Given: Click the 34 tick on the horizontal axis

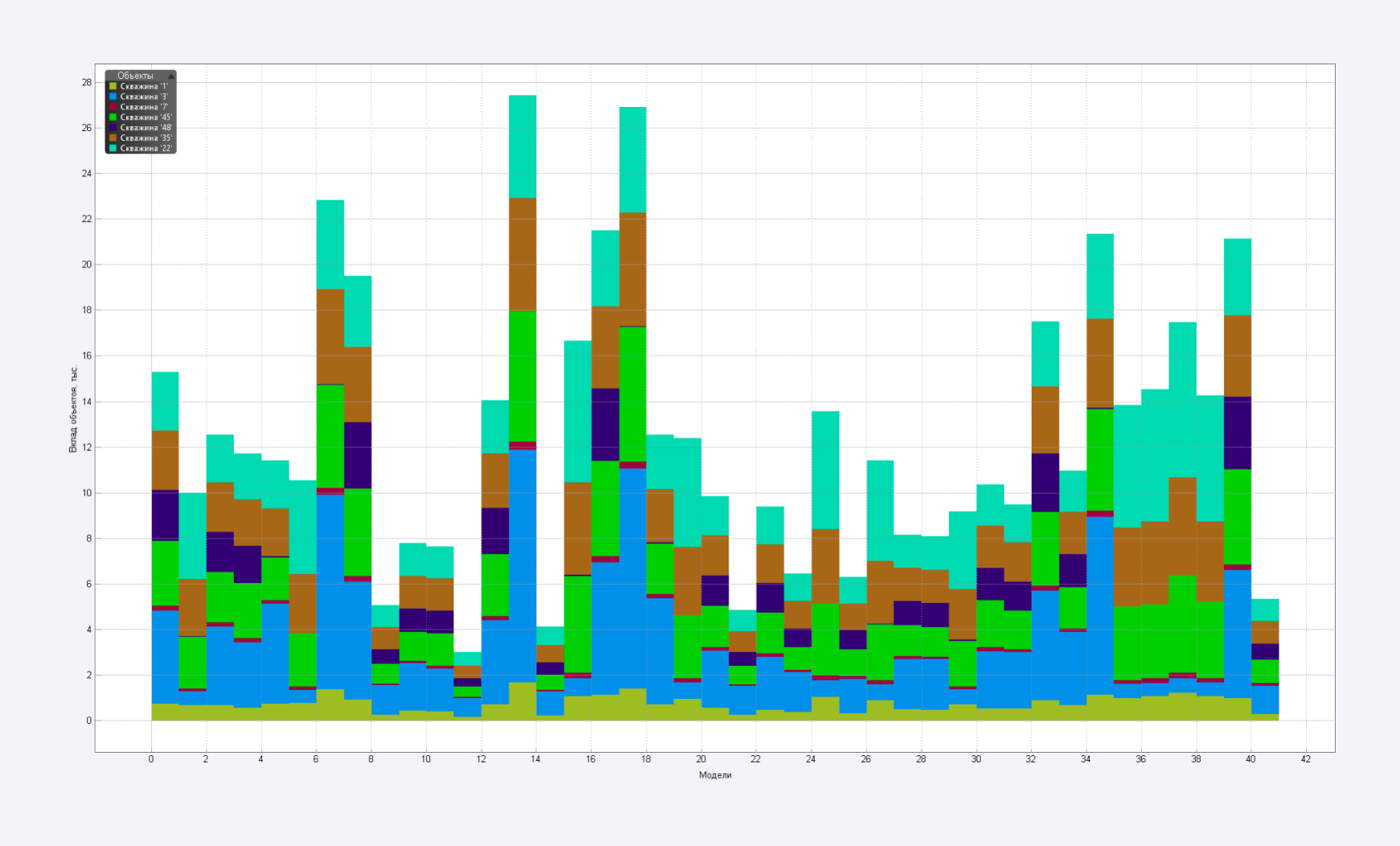Looking at the screenshot, I should click(x=1086, y=759).
